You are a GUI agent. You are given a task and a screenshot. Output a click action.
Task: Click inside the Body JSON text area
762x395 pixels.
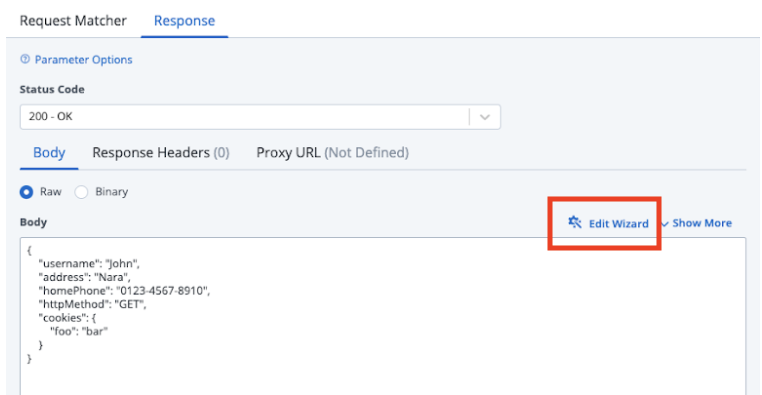point(383,316)
